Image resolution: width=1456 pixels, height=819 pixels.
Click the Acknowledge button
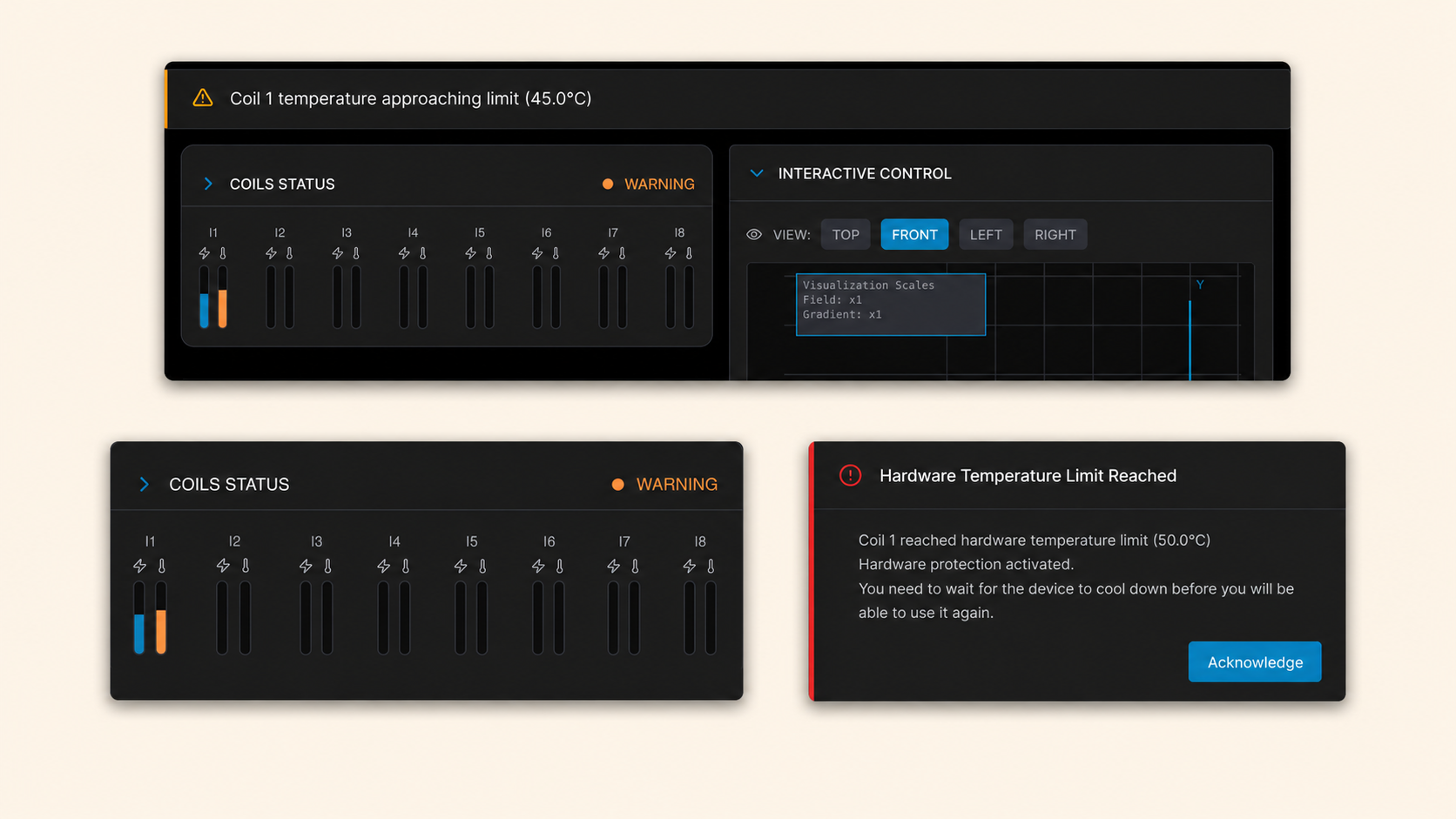tap(1255, 662)
